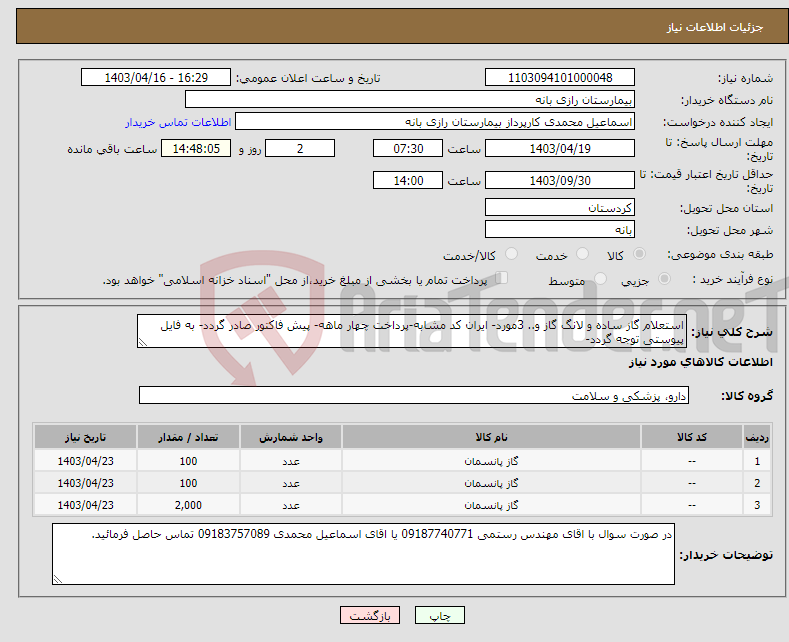This screenshot has height=642, width=789.
Task: Click the resize handle of description box
Action: tap(143, 342)
